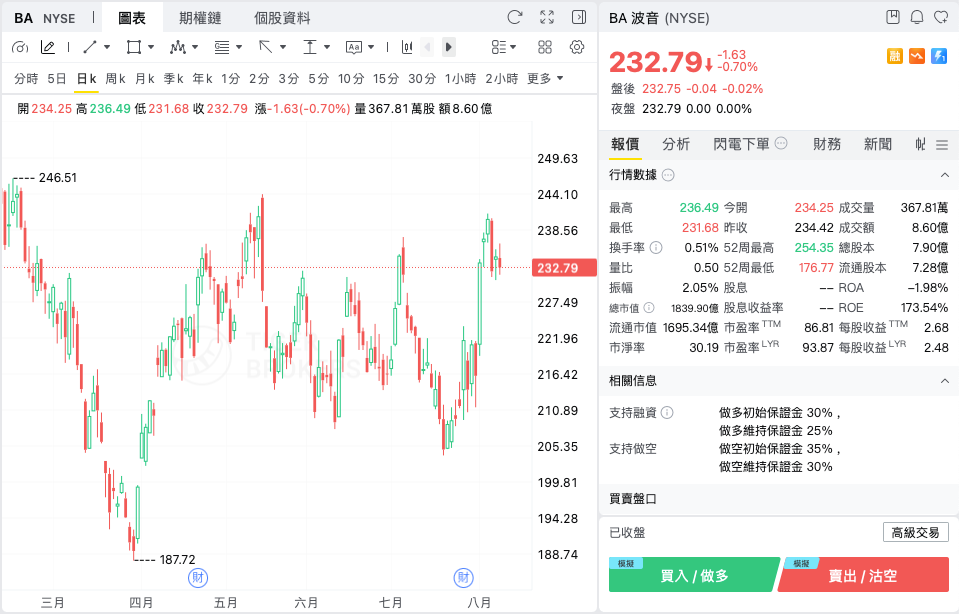Select the 15分 timeframe
This screenshot has height=614, width=959.
tap(386, 78)
